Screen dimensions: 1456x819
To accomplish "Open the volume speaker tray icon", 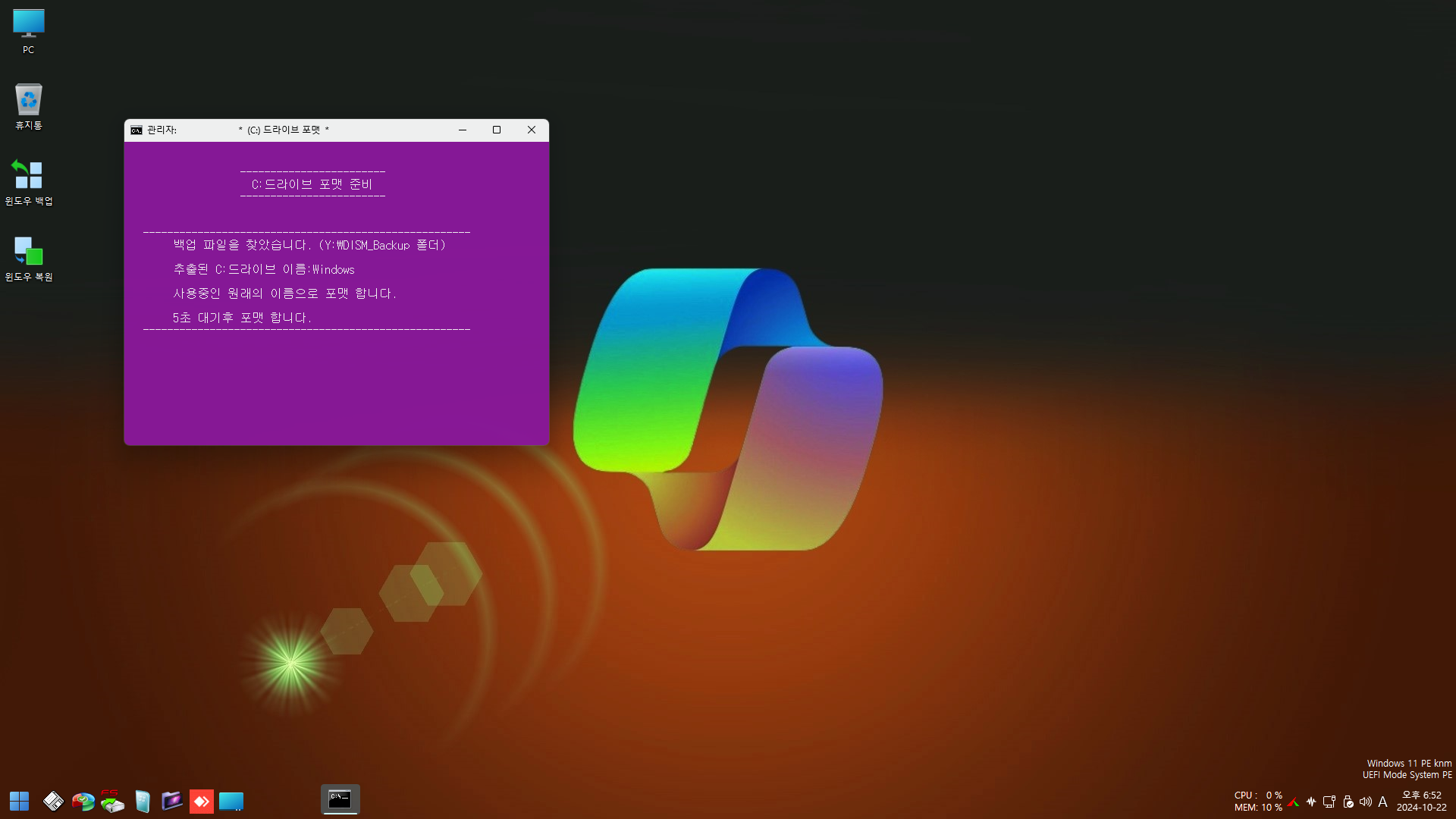I will 1366,802.
